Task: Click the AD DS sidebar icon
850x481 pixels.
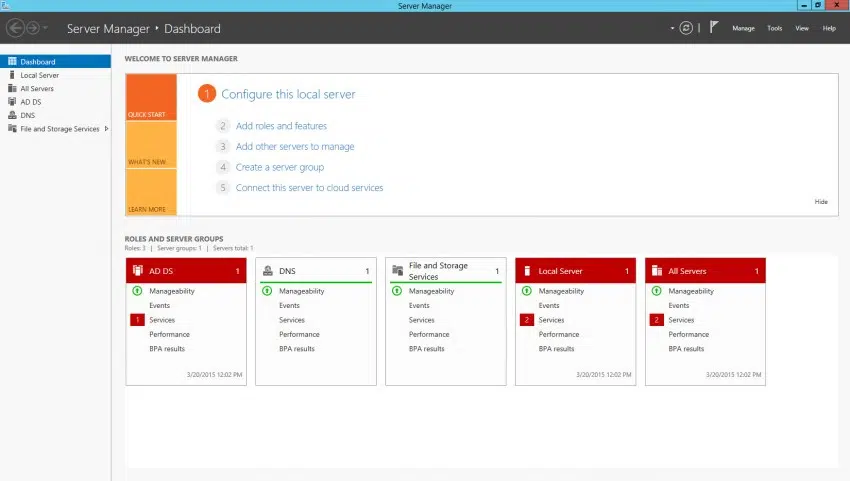Action: tap(12, 101)
